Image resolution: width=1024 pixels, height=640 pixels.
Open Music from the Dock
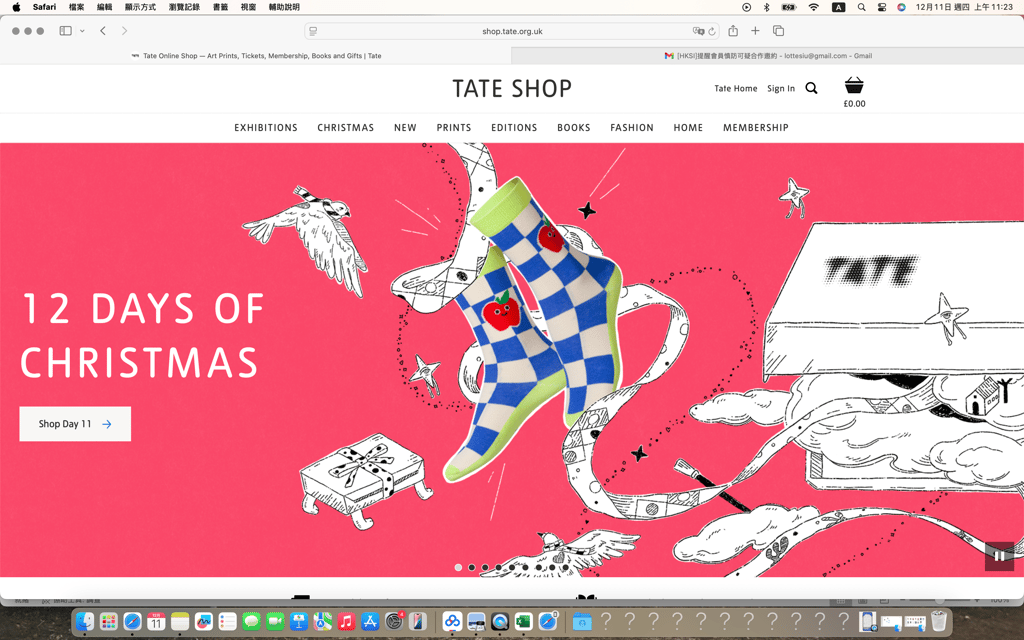click(x=346, y=621)
